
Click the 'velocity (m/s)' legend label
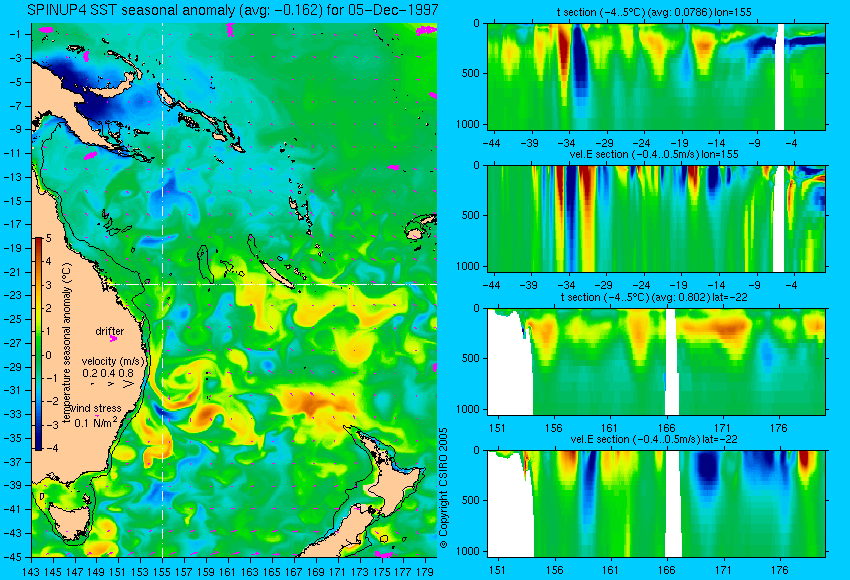click(113, 361)
